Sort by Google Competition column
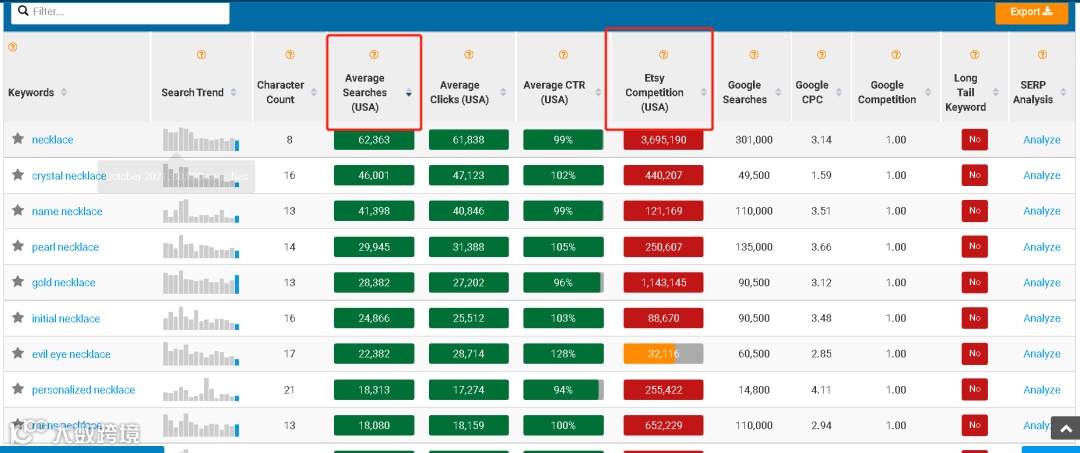Screen dimensions: 1080x453 [x=928, y=92]
